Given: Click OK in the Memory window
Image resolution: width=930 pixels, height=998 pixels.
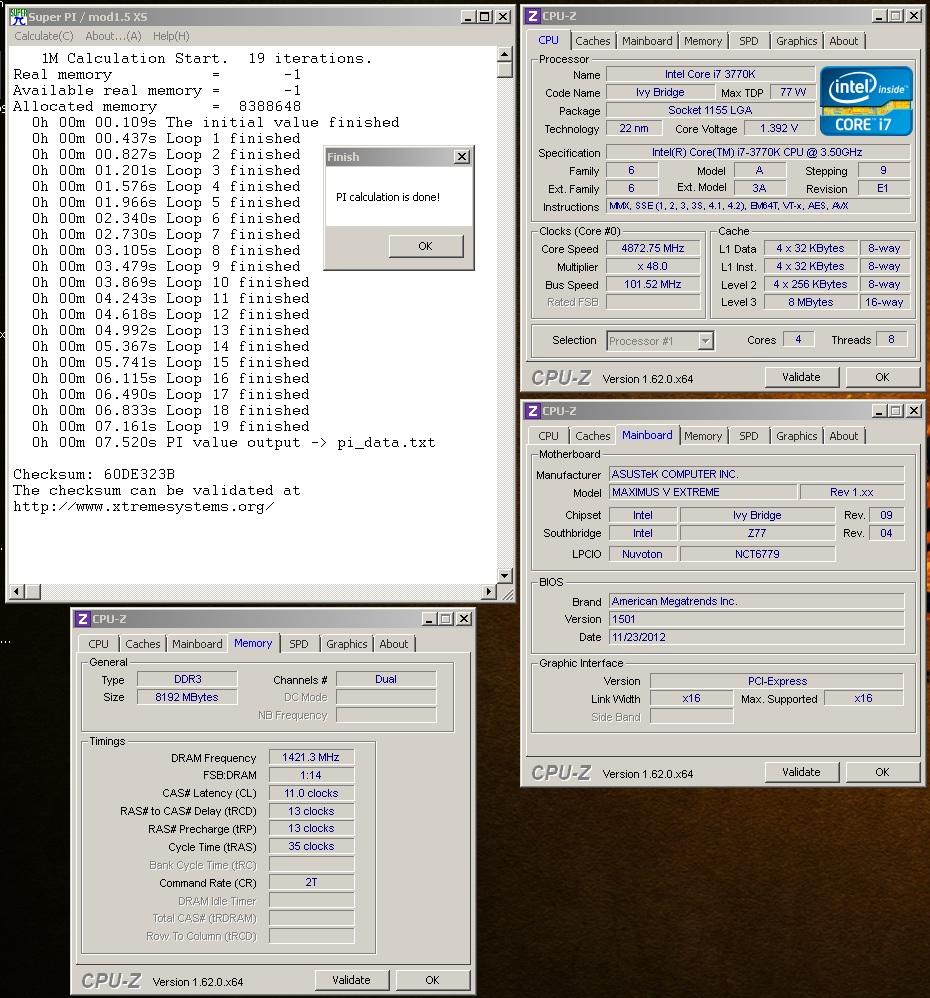Looking at the screenshot, I should 432,980.
